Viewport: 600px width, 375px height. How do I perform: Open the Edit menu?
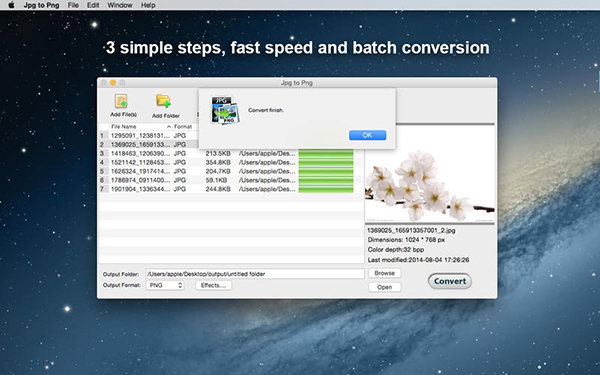93,5
